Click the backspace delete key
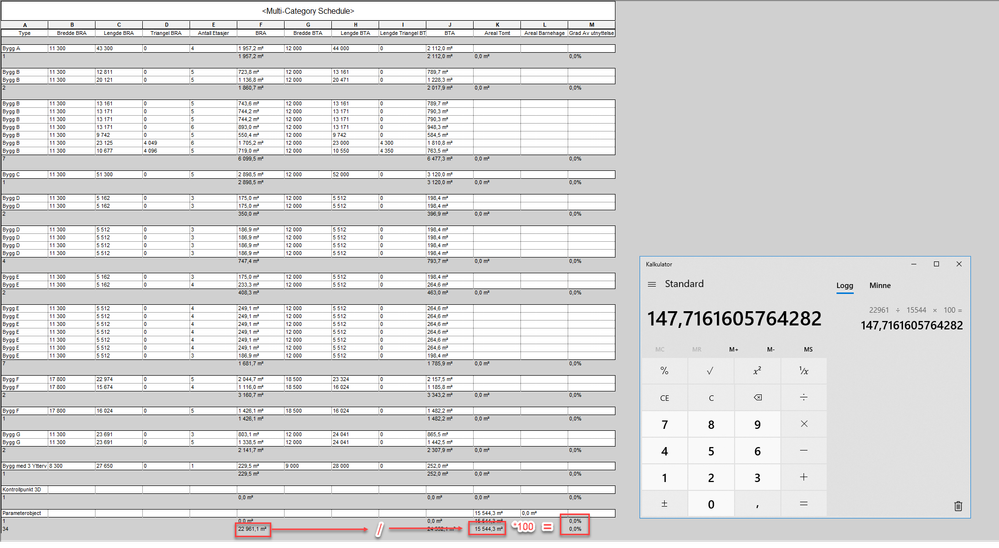This screenshot has height=548, width=999. pyautogui.click(x=757, y=398)
